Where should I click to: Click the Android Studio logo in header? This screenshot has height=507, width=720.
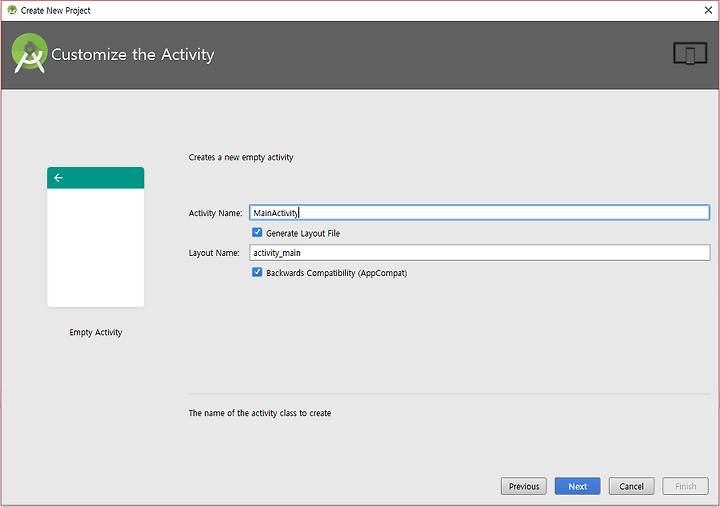click(x=29, y=53)
